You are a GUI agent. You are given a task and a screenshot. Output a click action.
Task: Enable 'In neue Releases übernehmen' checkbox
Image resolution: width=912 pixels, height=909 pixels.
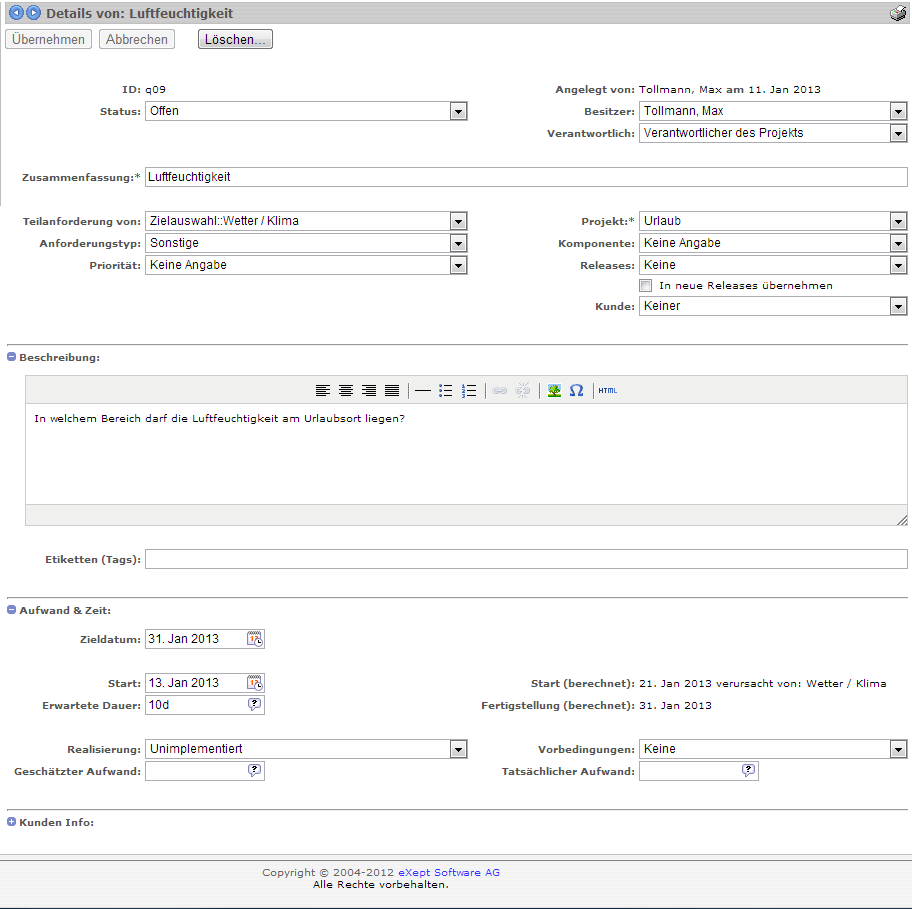click(646, 286)
